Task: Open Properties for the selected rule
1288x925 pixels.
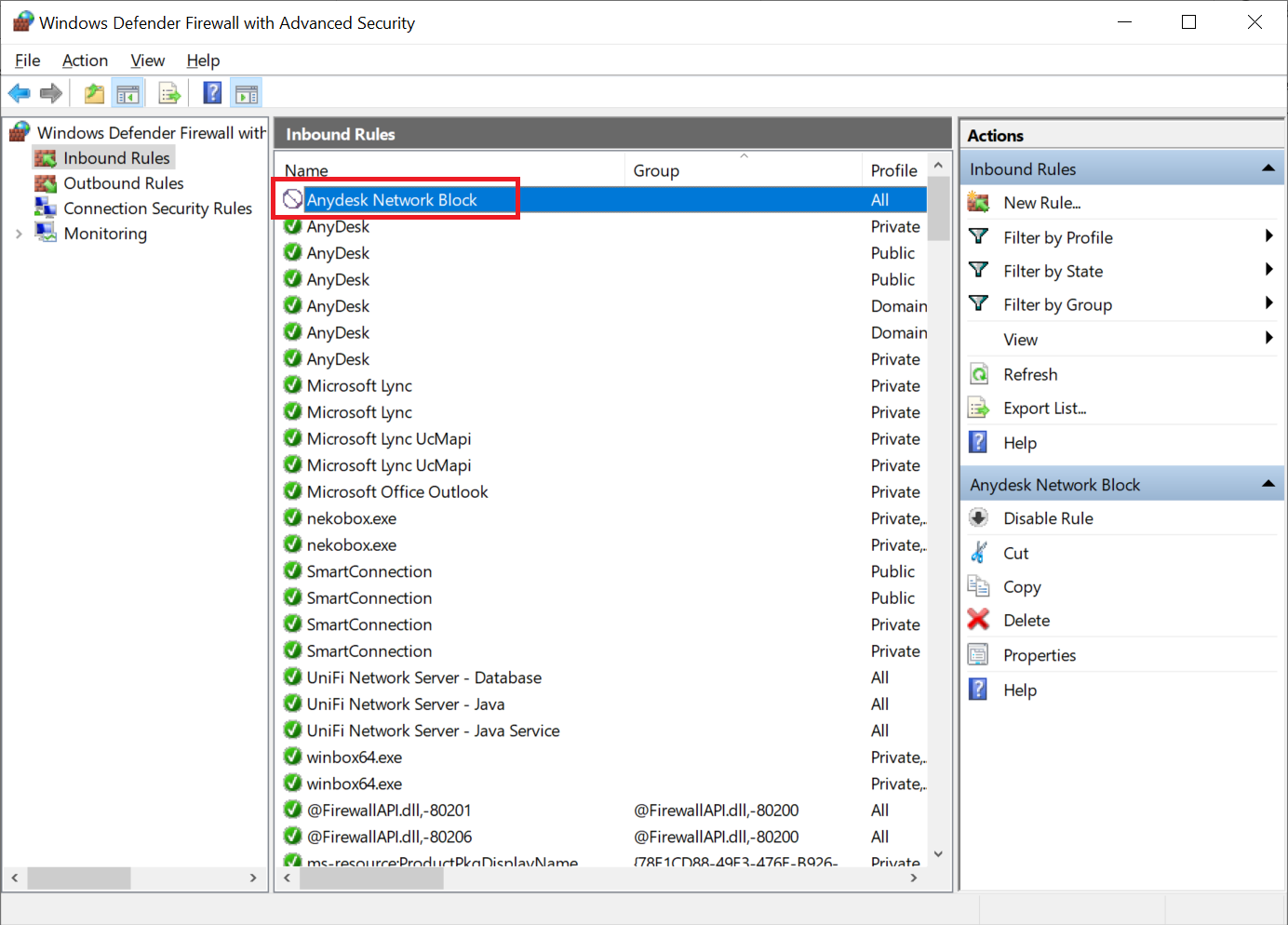Action: click(x=1039, y=655)
